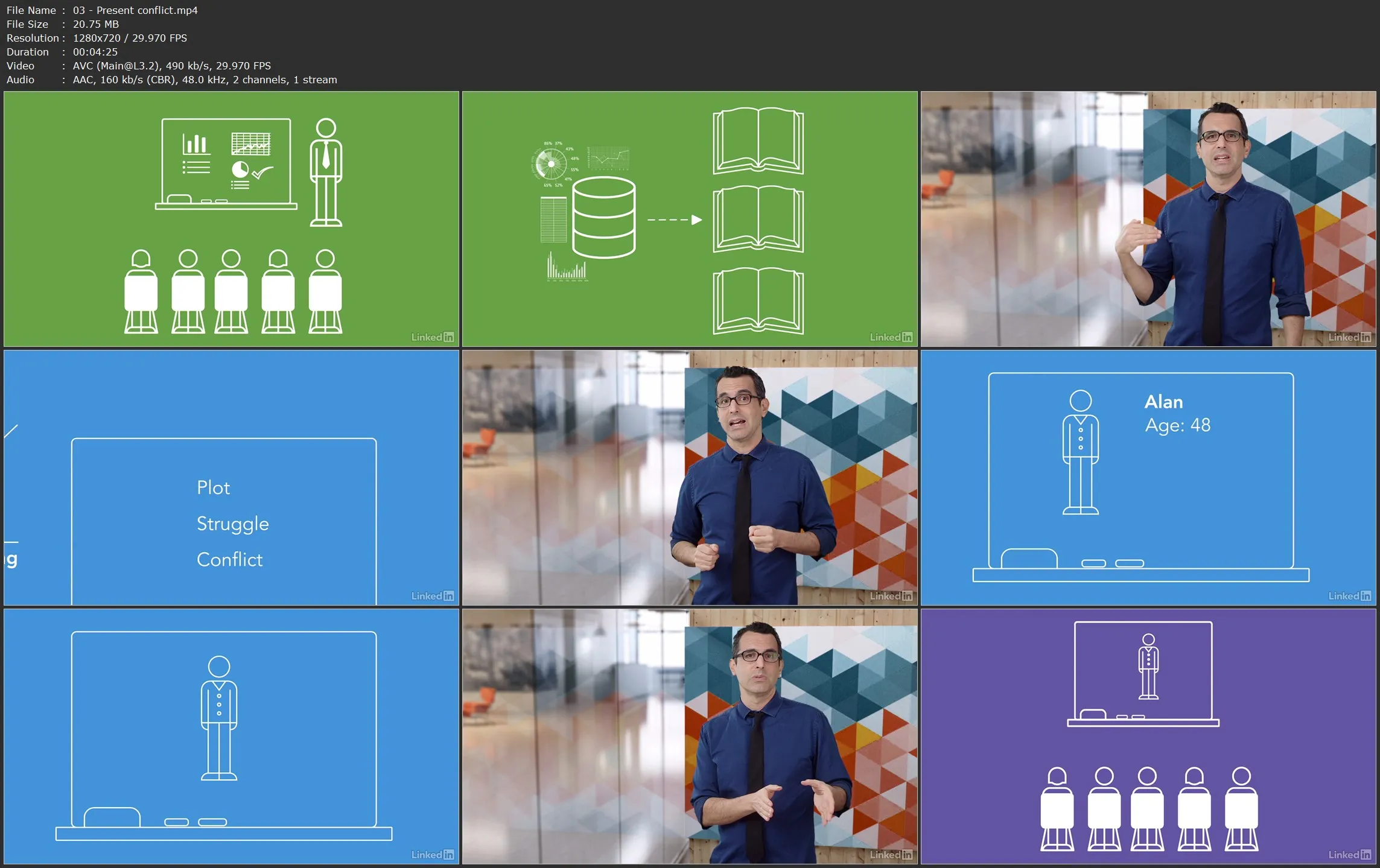This screenshot has width=1380, height=868.
Task: Open the middle thumbnail of the speaker with clenched fists
Action: coord(690,478)
